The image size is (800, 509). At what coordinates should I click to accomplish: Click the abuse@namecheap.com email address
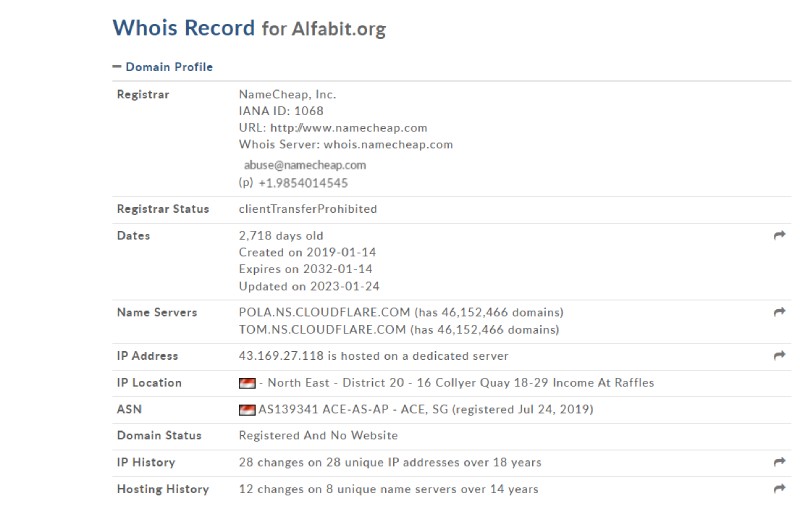coord(305,165)
